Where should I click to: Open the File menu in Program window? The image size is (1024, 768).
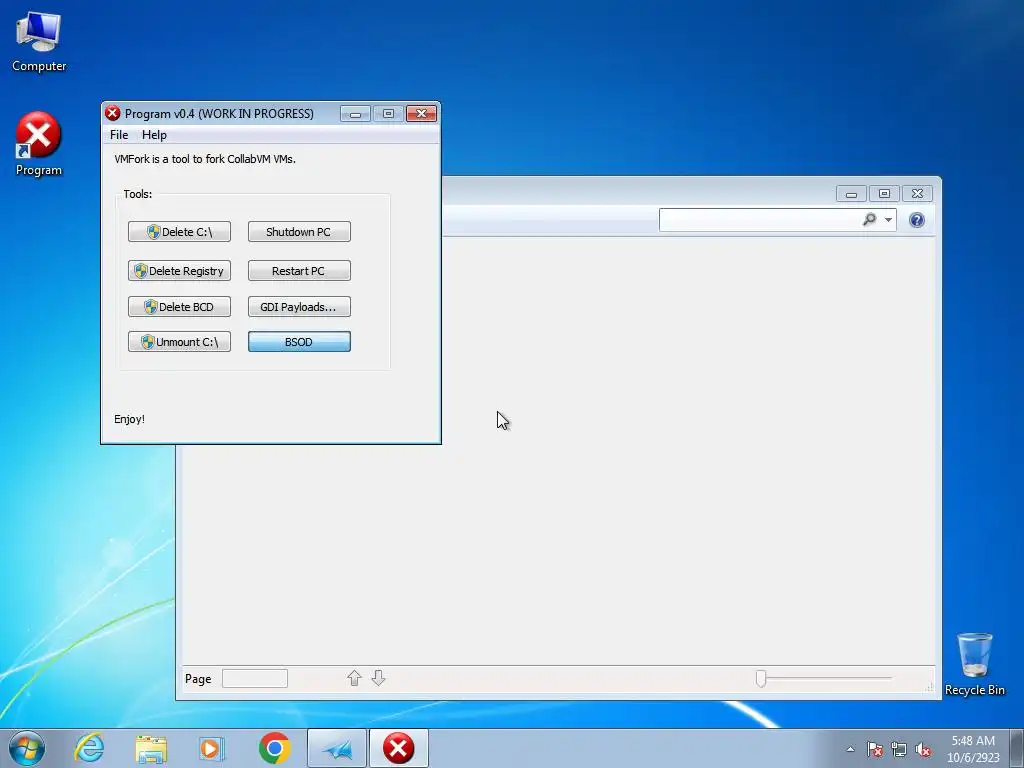119,135
